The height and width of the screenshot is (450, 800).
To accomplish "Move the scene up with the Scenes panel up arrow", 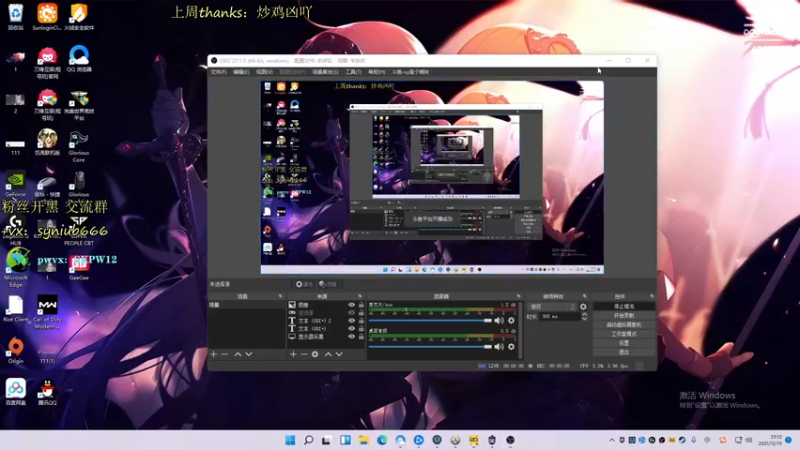I will (x=238, y=354).
